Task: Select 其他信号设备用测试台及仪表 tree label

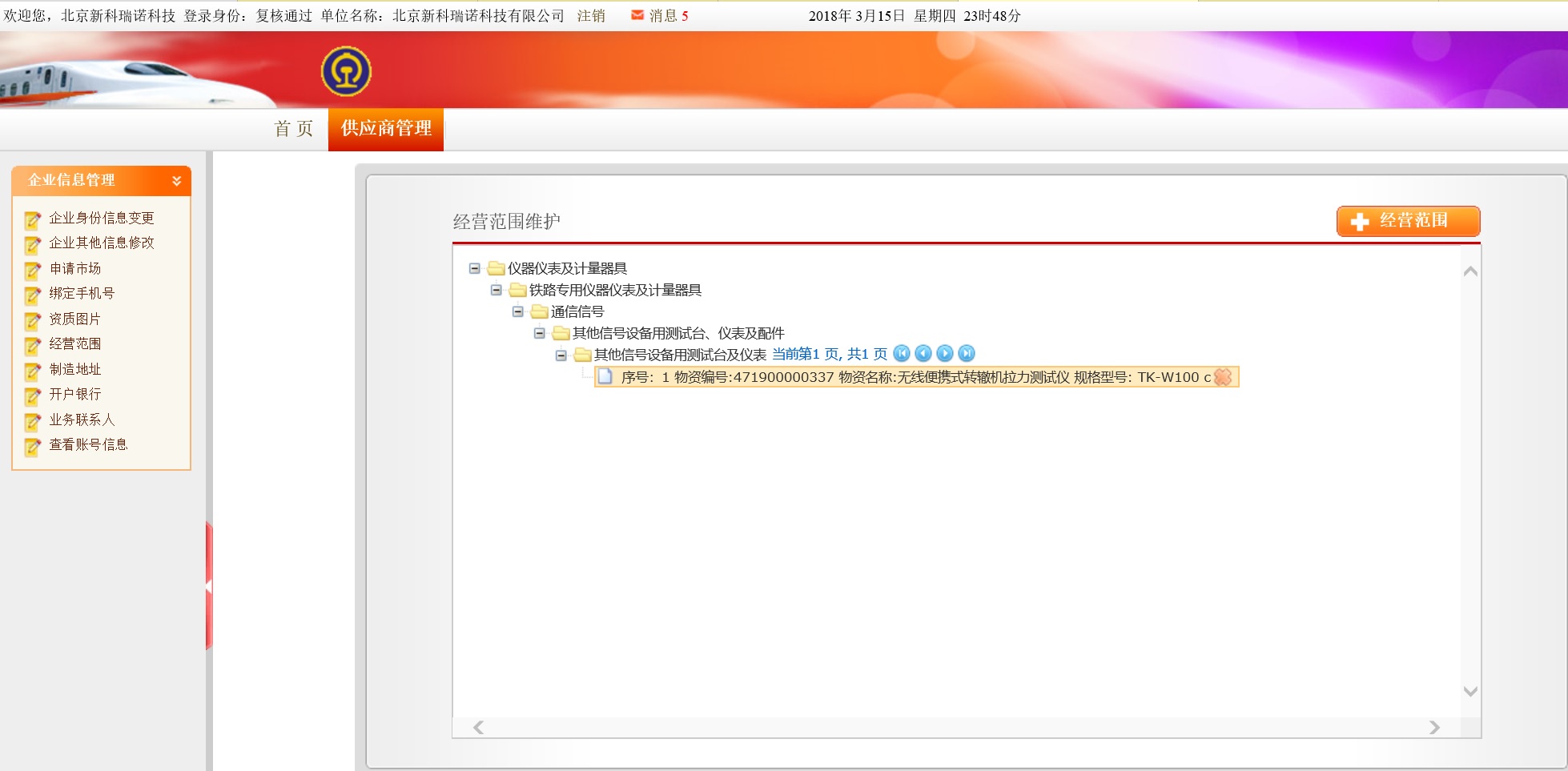Action: tap(680, 355)
